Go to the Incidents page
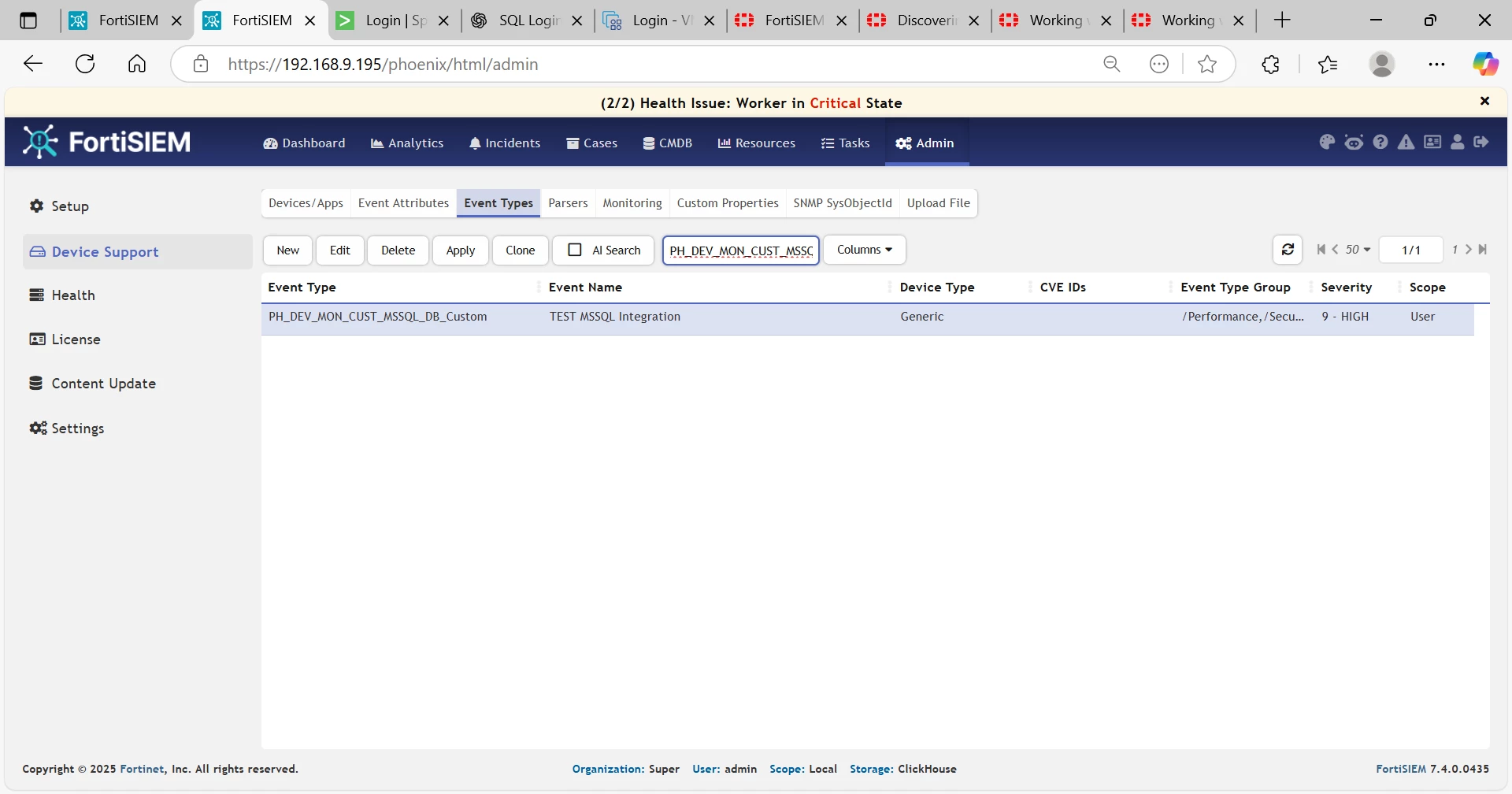Image resolution: width=1512 pixels, height=794 pixels. pyautogui.click(x=505, y=143)
